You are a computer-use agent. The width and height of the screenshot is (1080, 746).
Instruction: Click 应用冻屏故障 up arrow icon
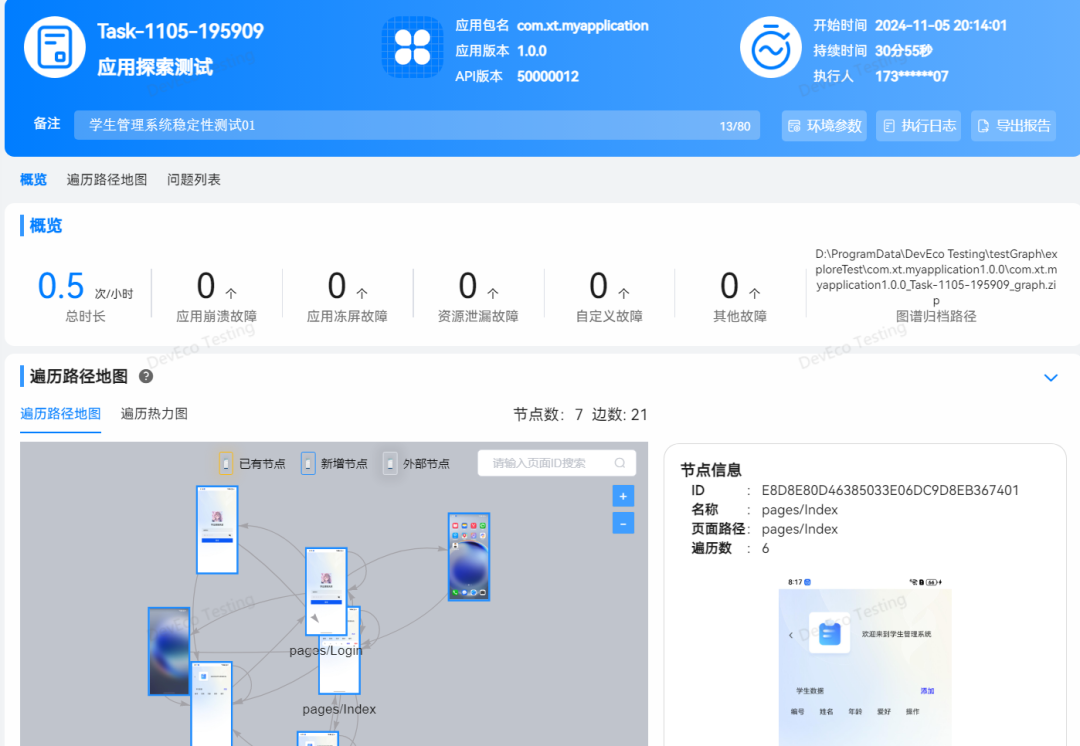tap(362, 293)
